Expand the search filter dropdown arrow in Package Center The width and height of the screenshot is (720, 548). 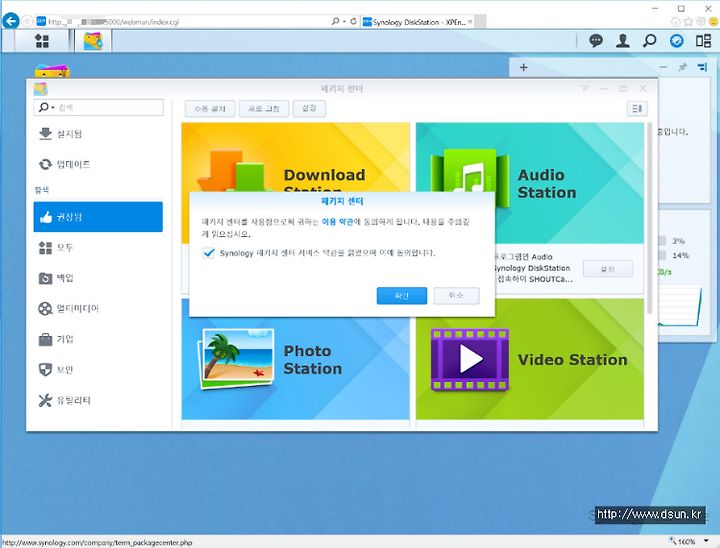[53, 107]
